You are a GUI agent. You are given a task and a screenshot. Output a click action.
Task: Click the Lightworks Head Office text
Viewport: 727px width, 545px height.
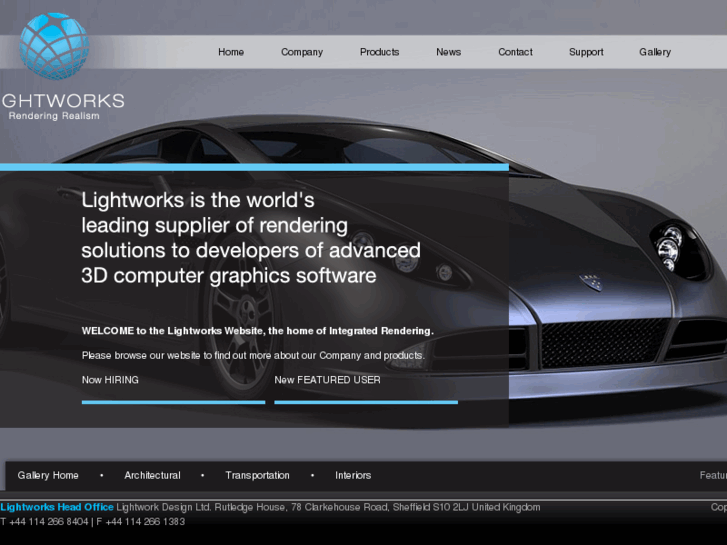click(57, 507)
